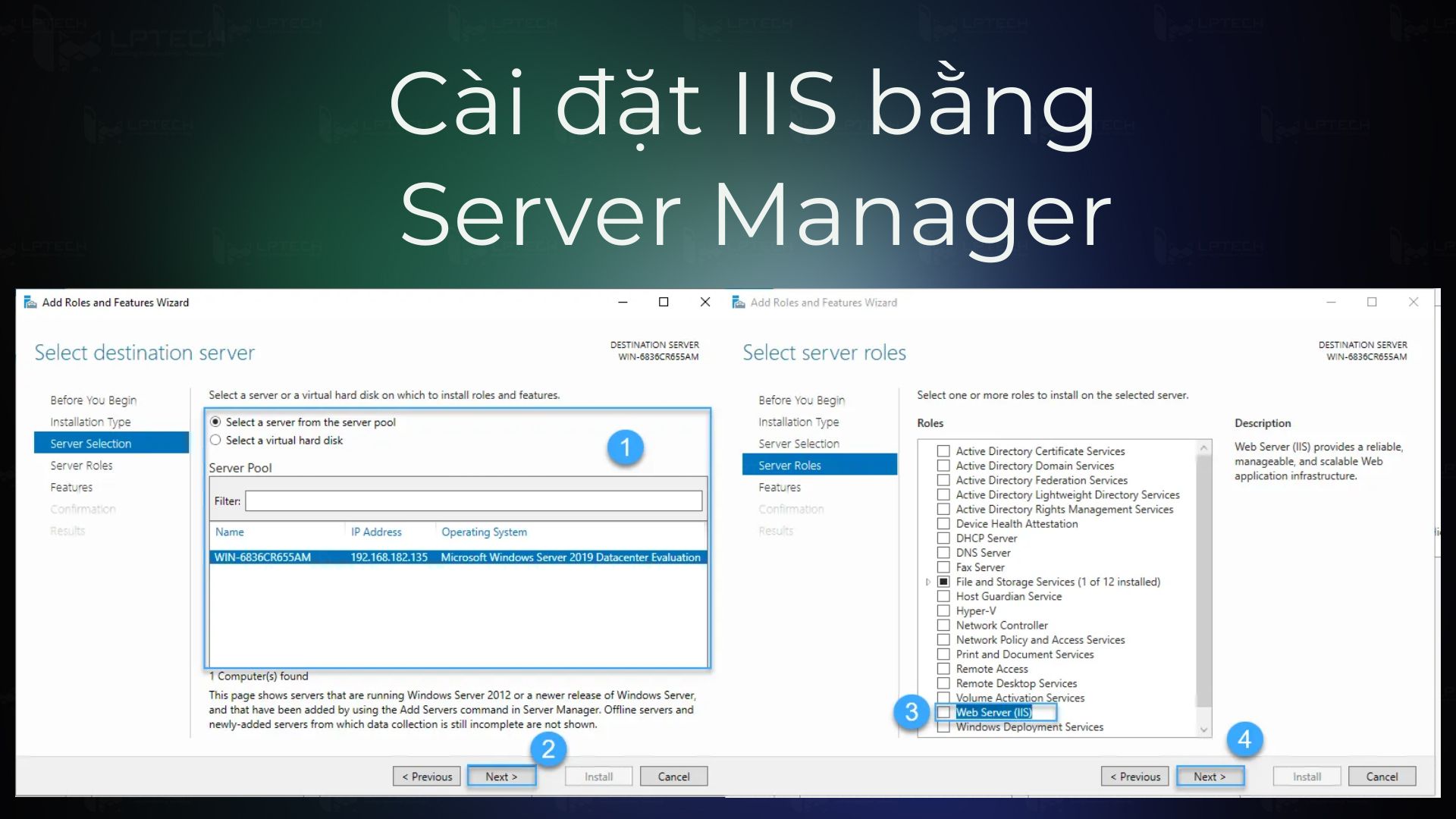
Task: Check Remote Access role
Action: click(943, 669)
